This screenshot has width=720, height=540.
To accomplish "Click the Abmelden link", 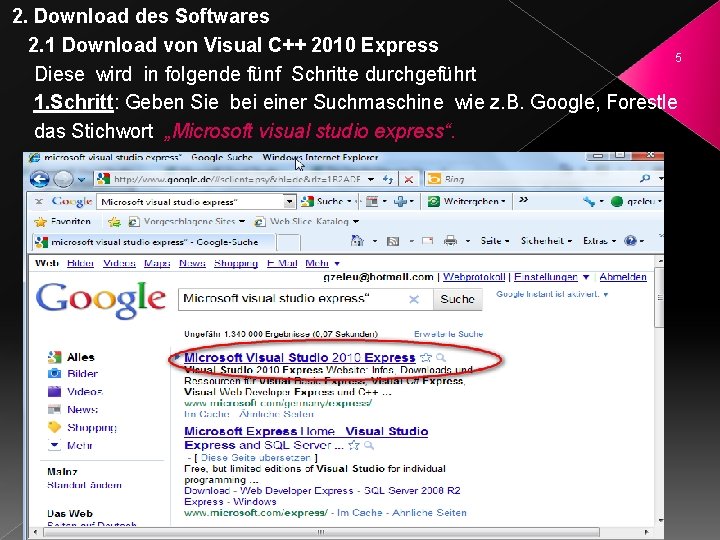I will (x=623, y=277).
